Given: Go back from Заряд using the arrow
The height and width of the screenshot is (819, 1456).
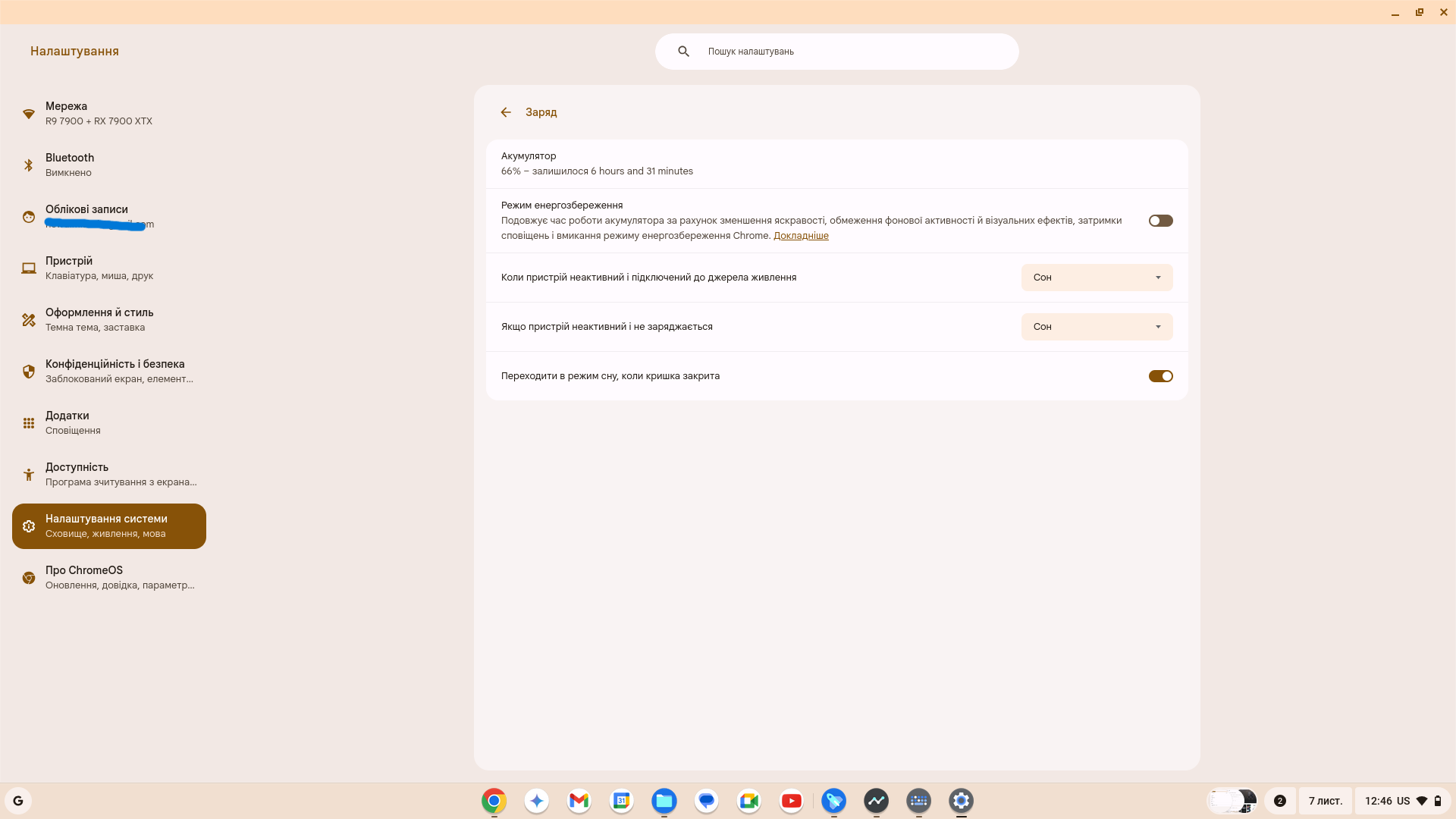Looking at the screenshot, I should tap(506, 111).
